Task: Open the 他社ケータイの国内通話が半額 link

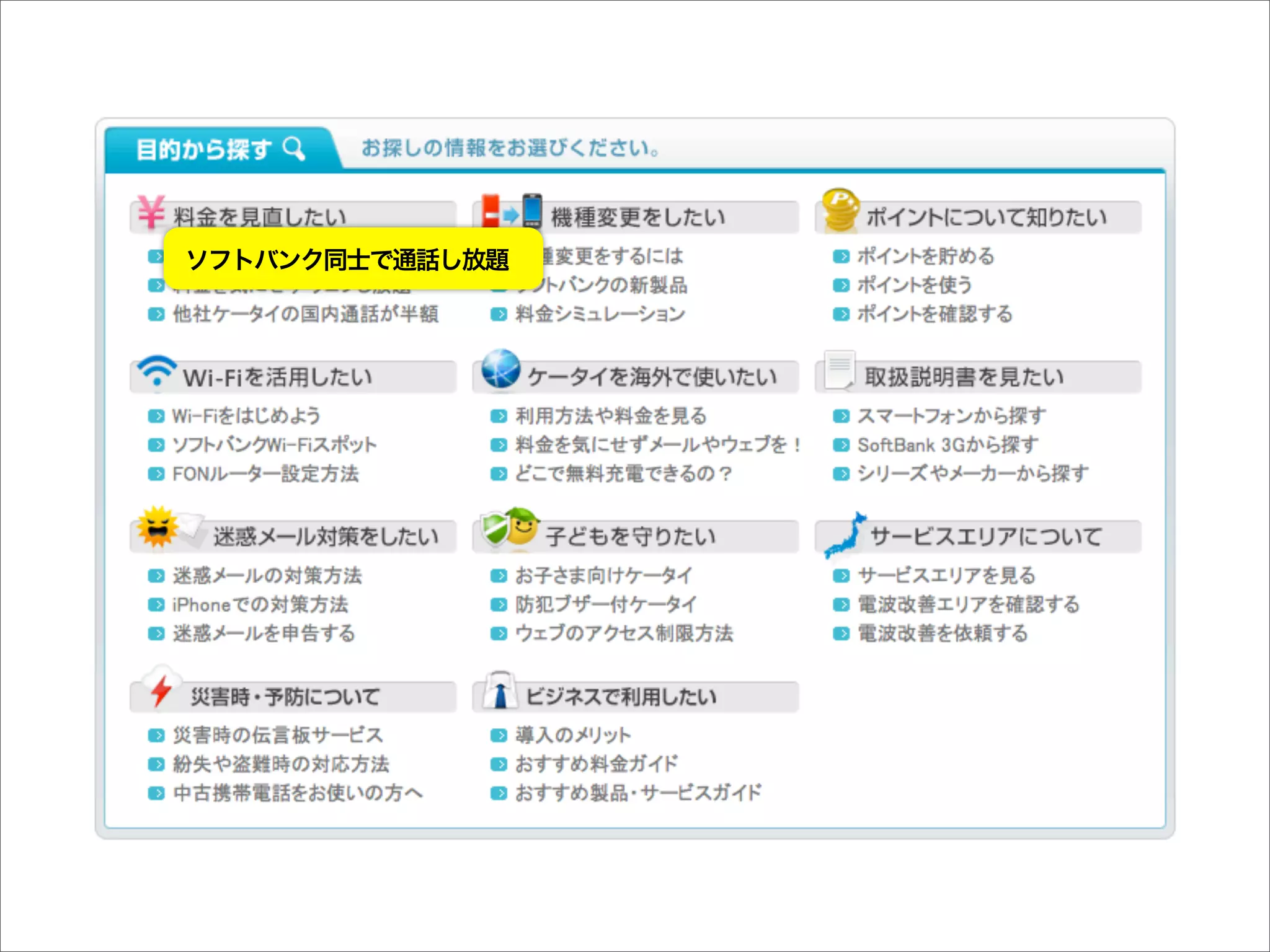Action: point(305,314)
